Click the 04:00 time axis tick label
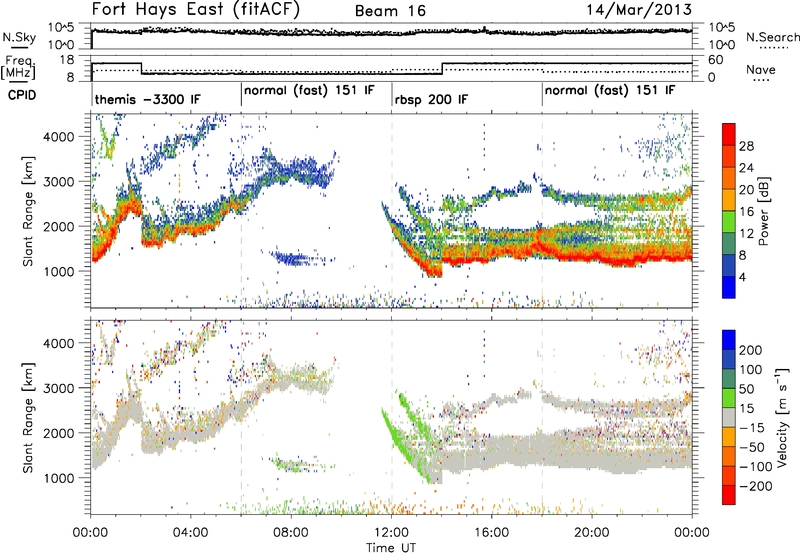The height and width of the screenshot is (554, 800). tap(191, 533)
